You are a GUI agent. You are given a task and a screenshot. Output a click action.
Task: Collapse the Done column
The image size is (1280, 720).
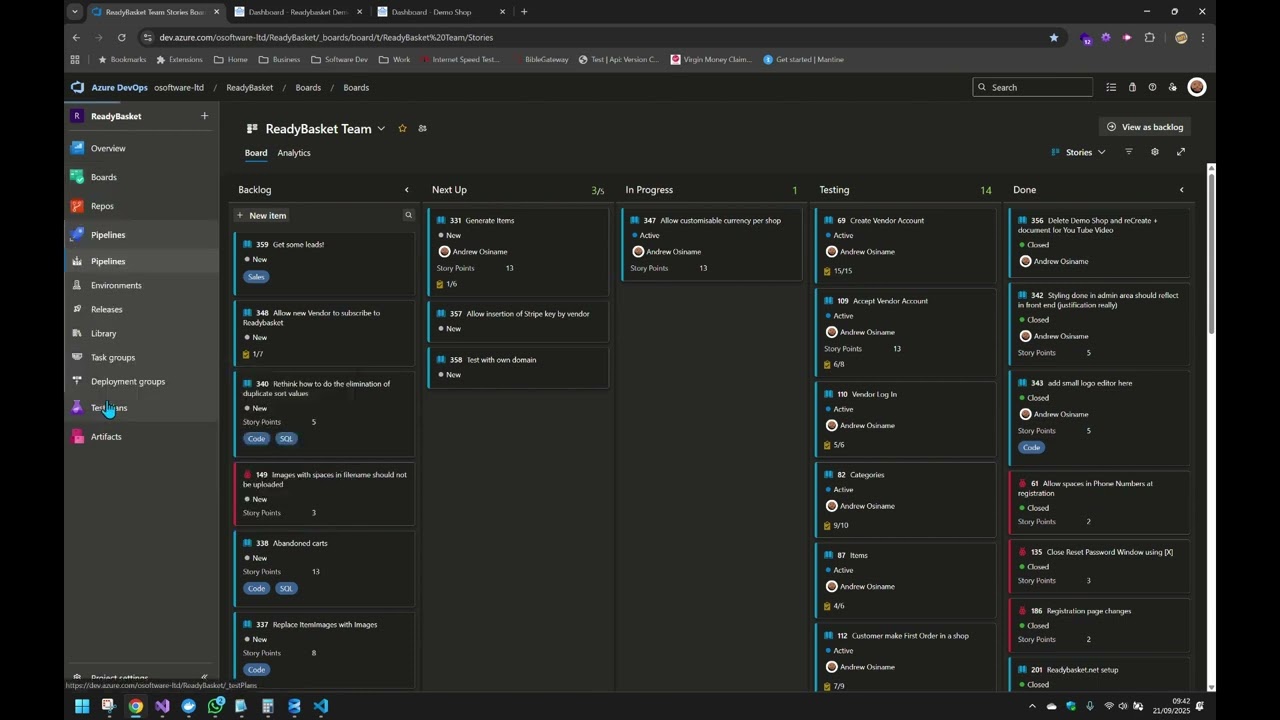click(x=1181, y=189)
